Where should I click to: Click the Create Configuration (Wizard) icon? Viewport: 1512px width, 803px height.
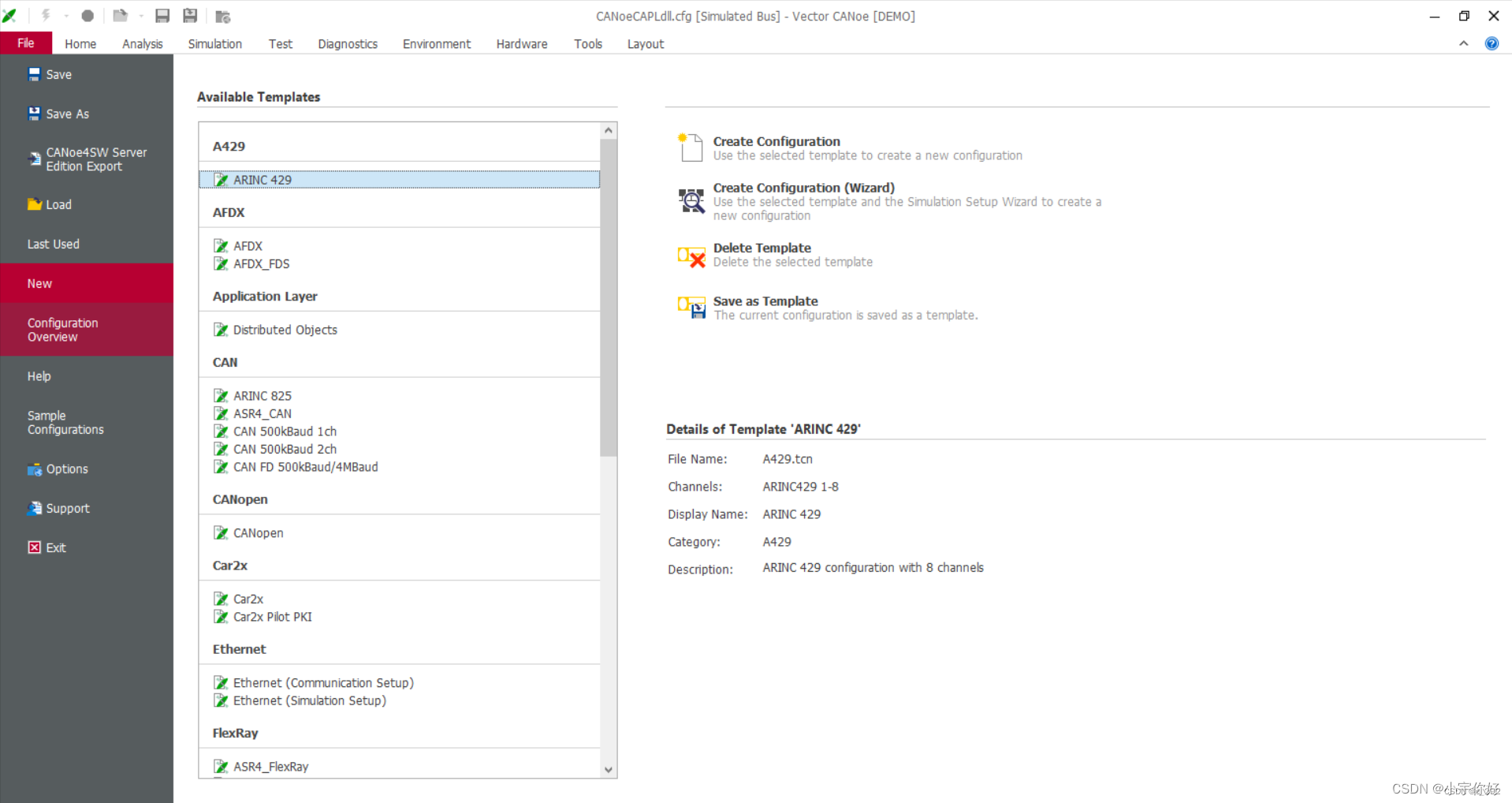[x=691, y=200]
